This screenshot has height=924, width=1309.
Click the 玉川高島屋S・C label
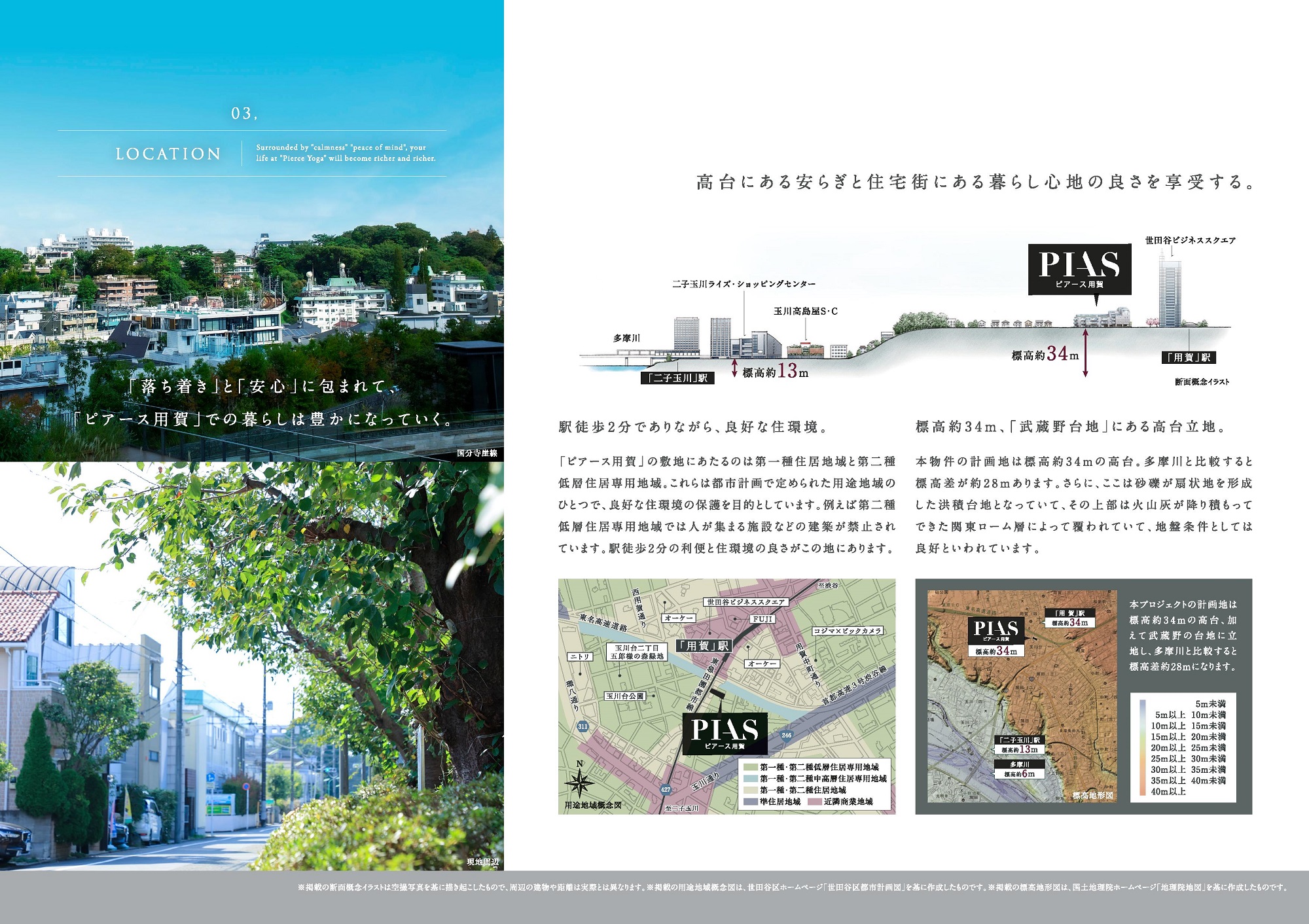tap(806, 311)
